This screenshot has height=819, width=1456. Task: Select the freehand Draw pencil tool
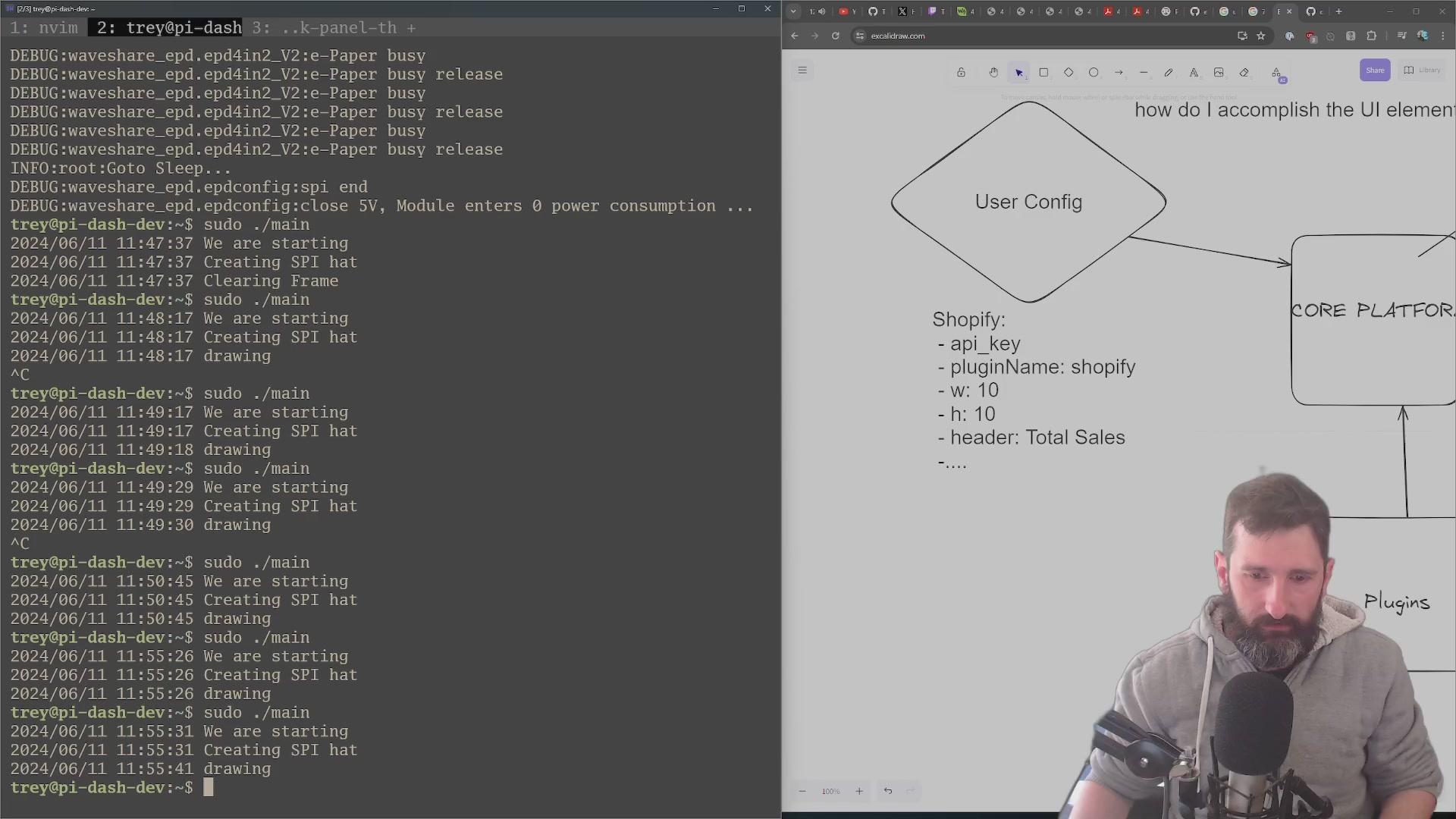pos(1169,73)
